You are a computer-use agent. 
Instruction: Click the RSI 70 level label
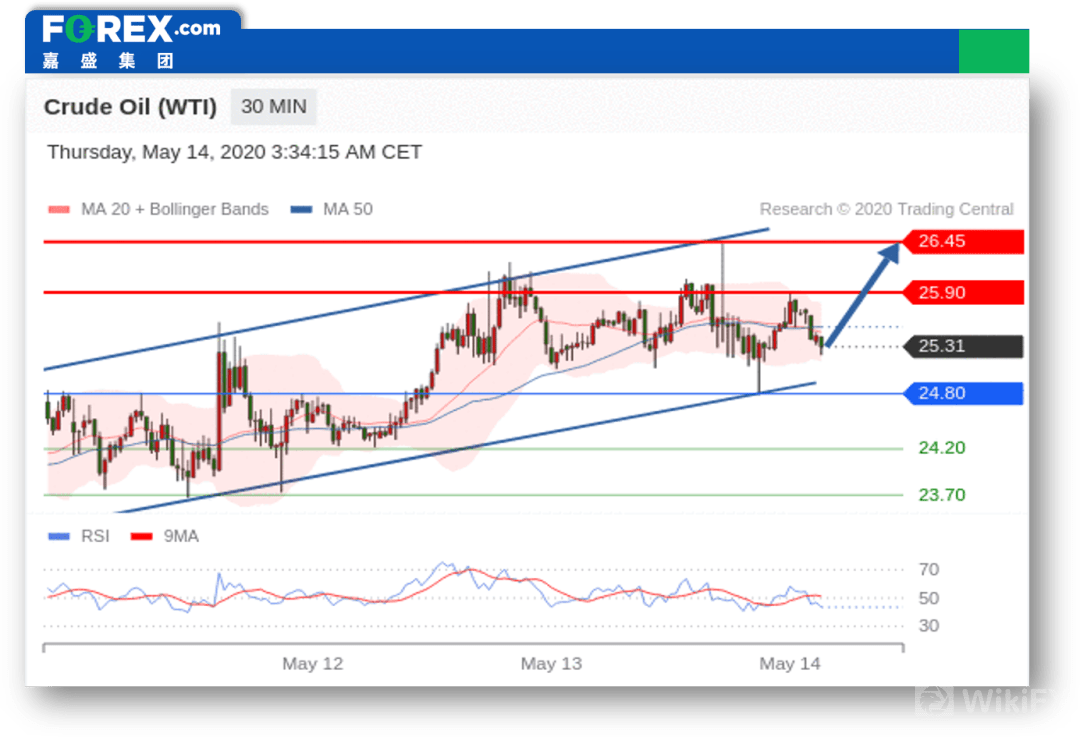point(929,570)
